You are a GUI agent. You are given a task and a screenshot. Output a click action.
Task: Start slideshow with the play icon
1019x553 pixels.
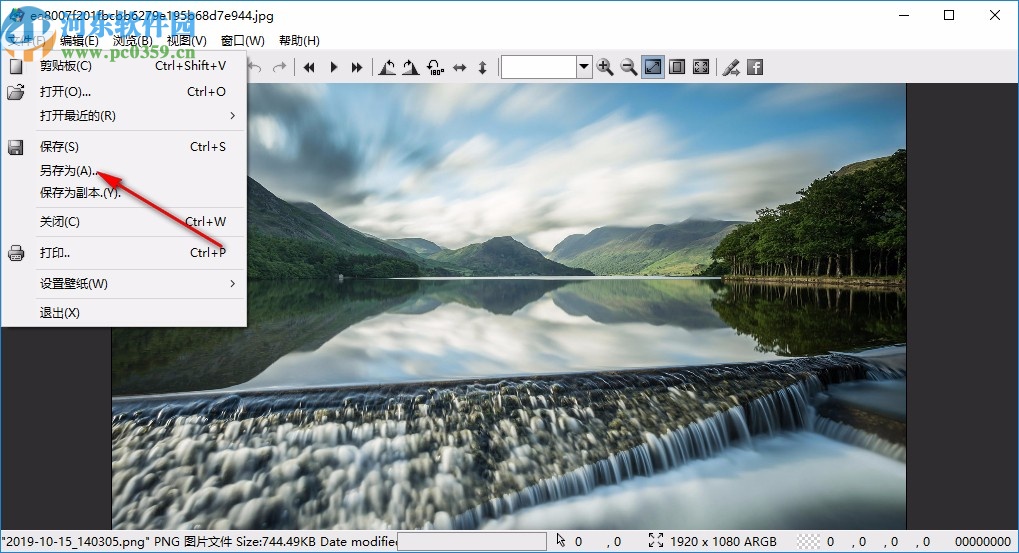[334, 67]
